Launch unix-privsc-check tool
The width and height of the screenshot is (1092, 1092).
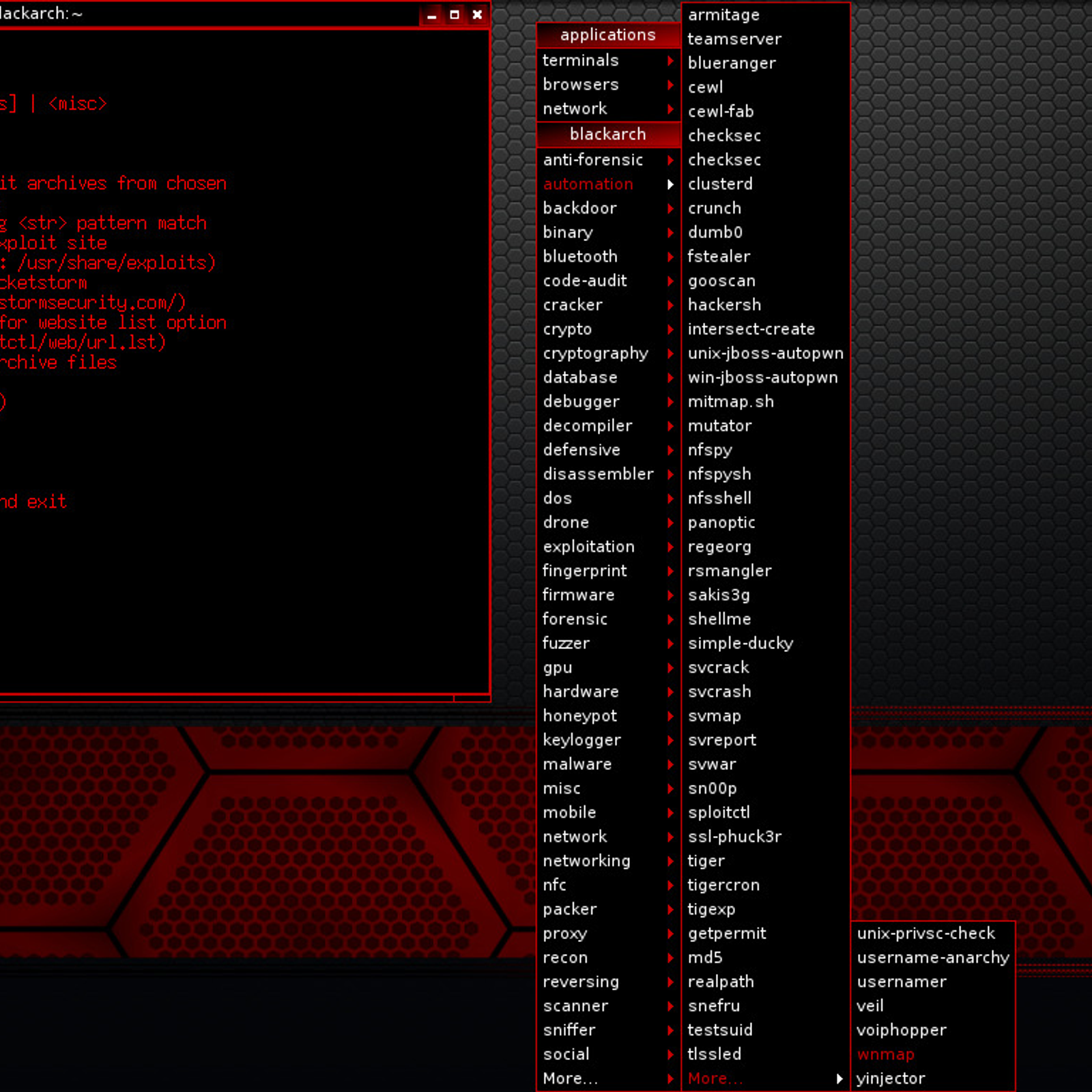pyautogui.click(x=933, y=934)
